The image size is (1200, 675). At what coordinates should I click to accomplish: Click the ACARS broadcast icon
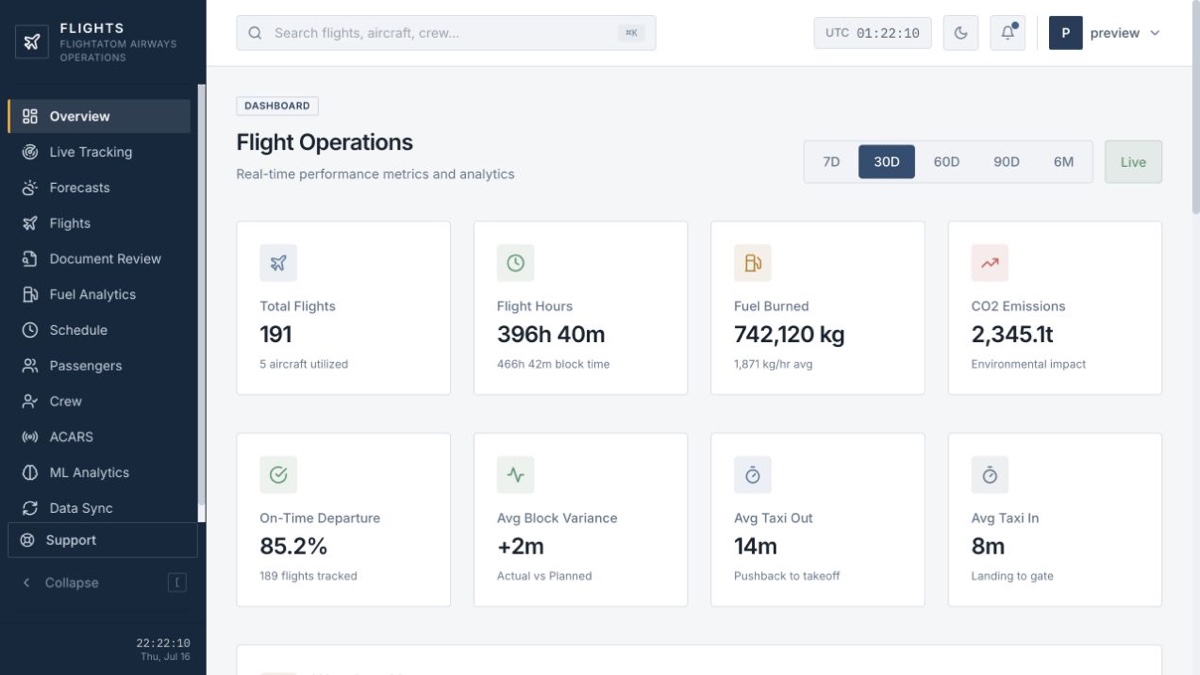click(x=30, y=437)
